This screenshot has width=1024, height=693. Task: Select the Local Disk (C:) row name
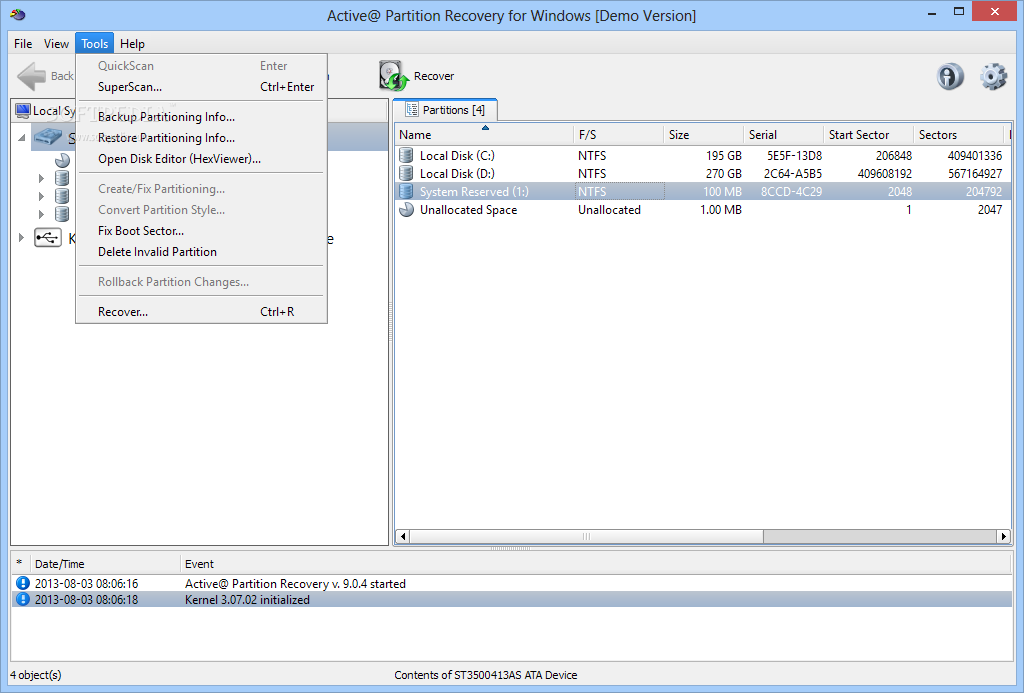tap(457, 155)
